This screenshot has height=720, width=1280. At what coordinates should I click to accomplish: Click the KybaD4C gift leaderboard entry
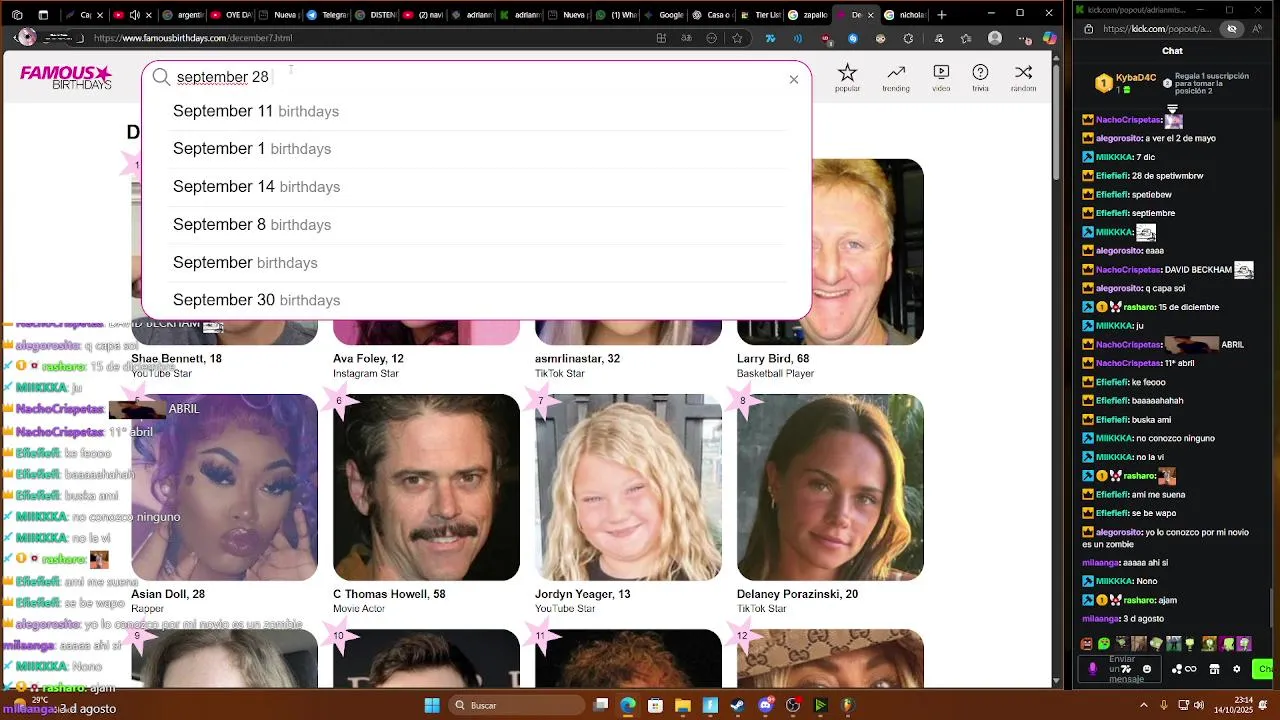point(1125,83)
